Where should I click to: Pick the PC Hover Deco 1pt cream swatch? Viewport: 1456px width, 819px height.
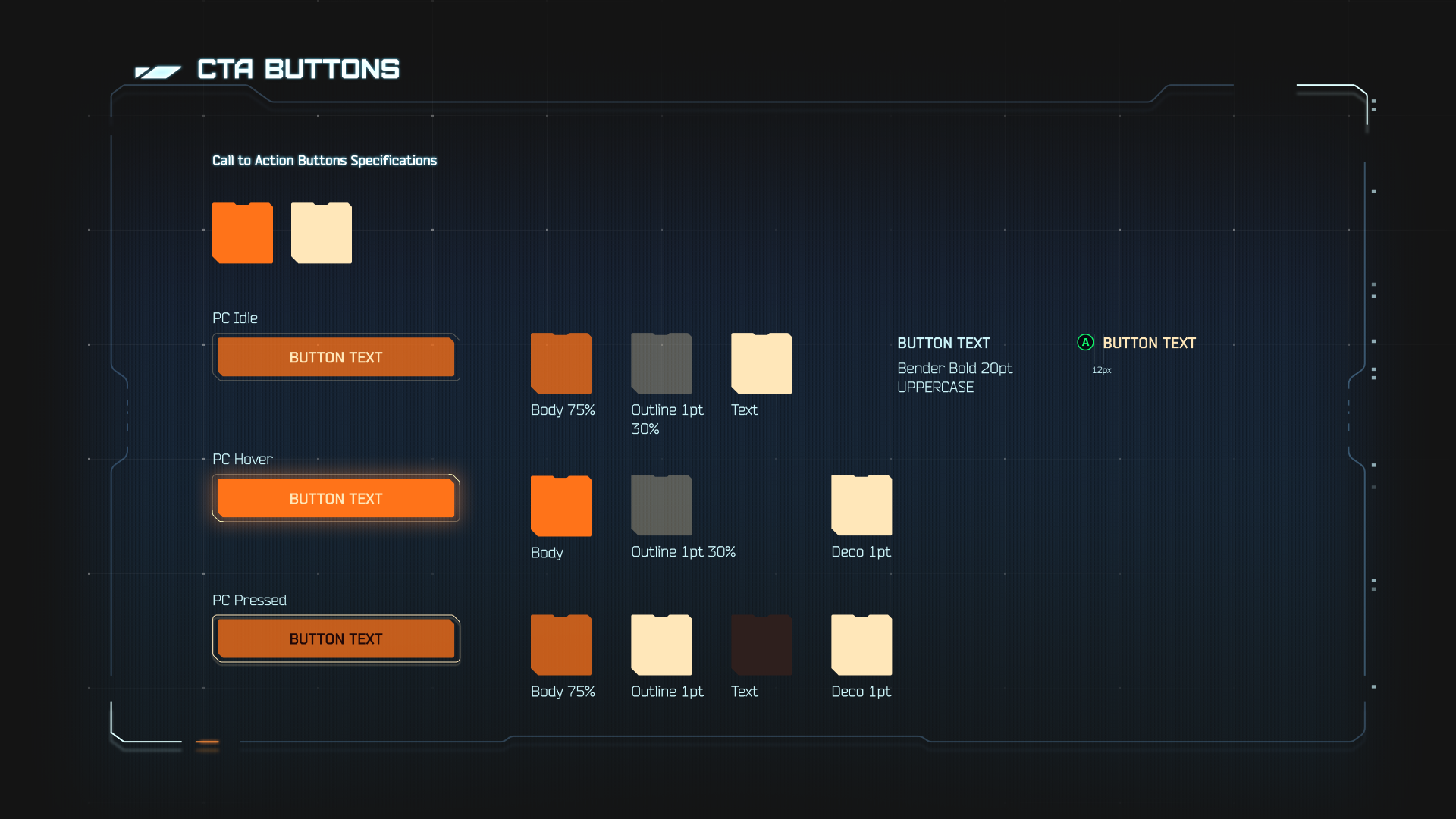(861, 506)
